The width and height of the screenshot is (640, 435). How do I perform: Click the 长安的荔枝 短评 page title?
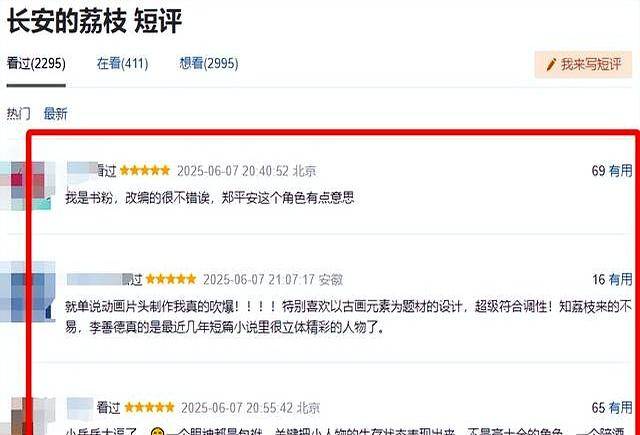pos(94,21)
